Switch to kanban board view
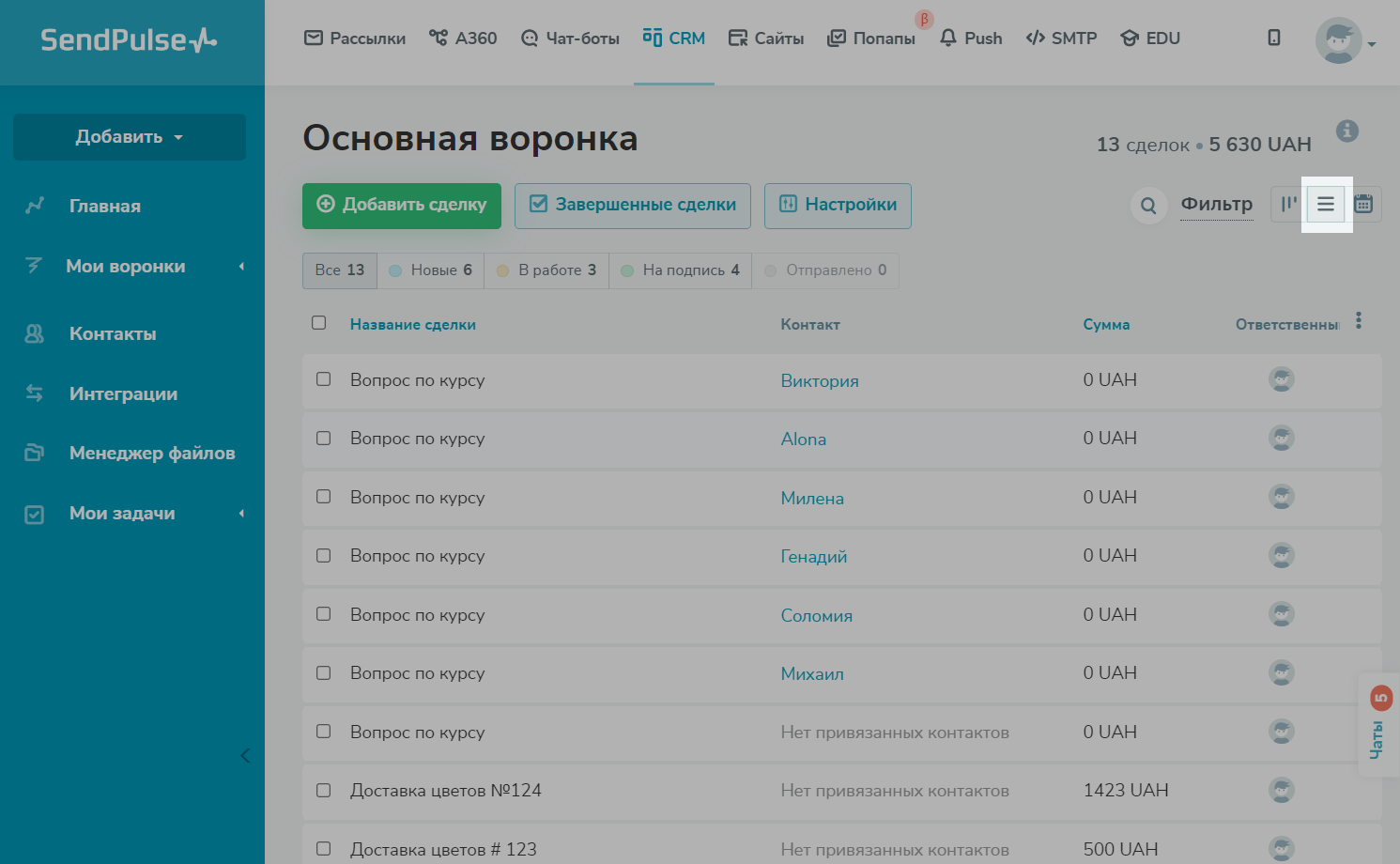Screen dimensions: 1400x864 click(x=1288, y=204)
